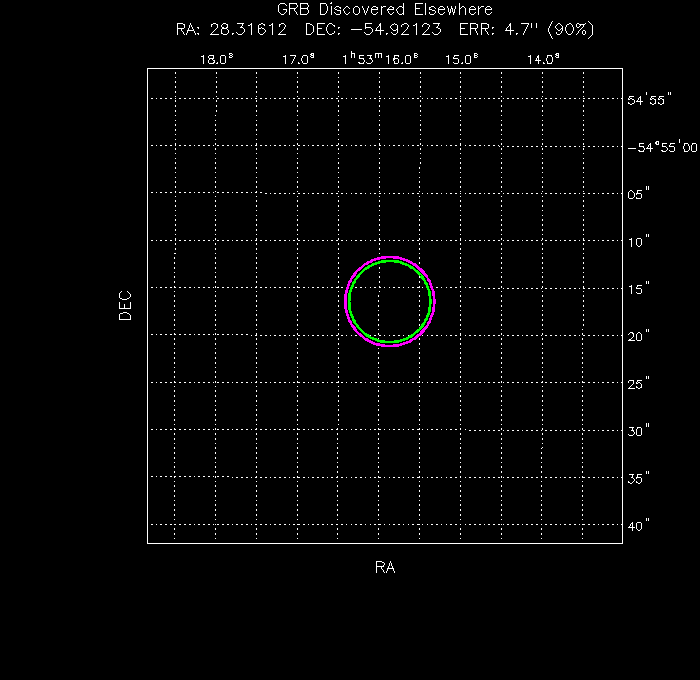Click the -54°55'00 declination label
This screenshot has width=700, height=680.
(x=662, y=147)
